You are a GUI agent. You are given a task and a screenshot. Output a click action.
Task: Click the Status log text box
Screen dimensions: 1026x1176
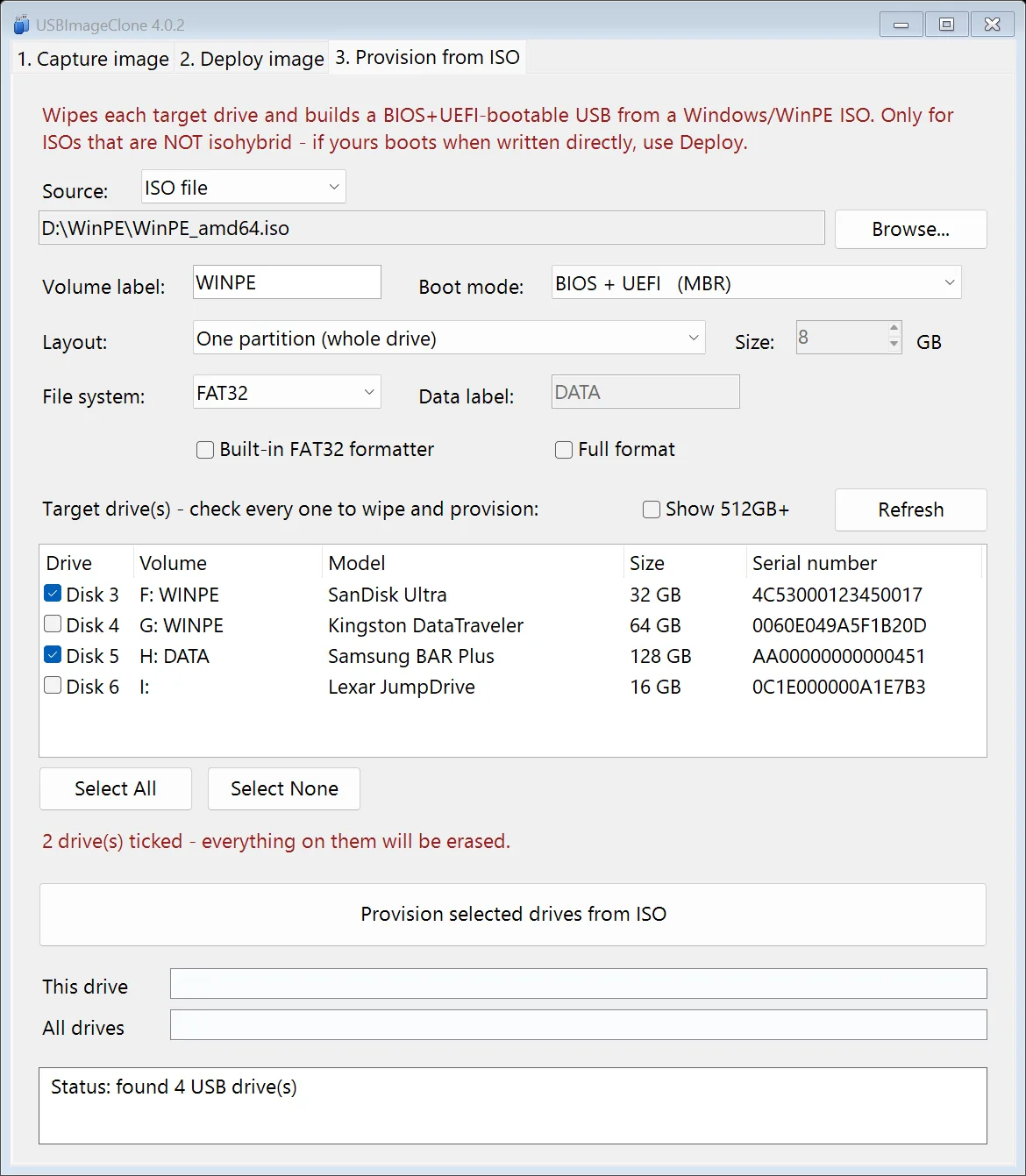[513, 1106]
